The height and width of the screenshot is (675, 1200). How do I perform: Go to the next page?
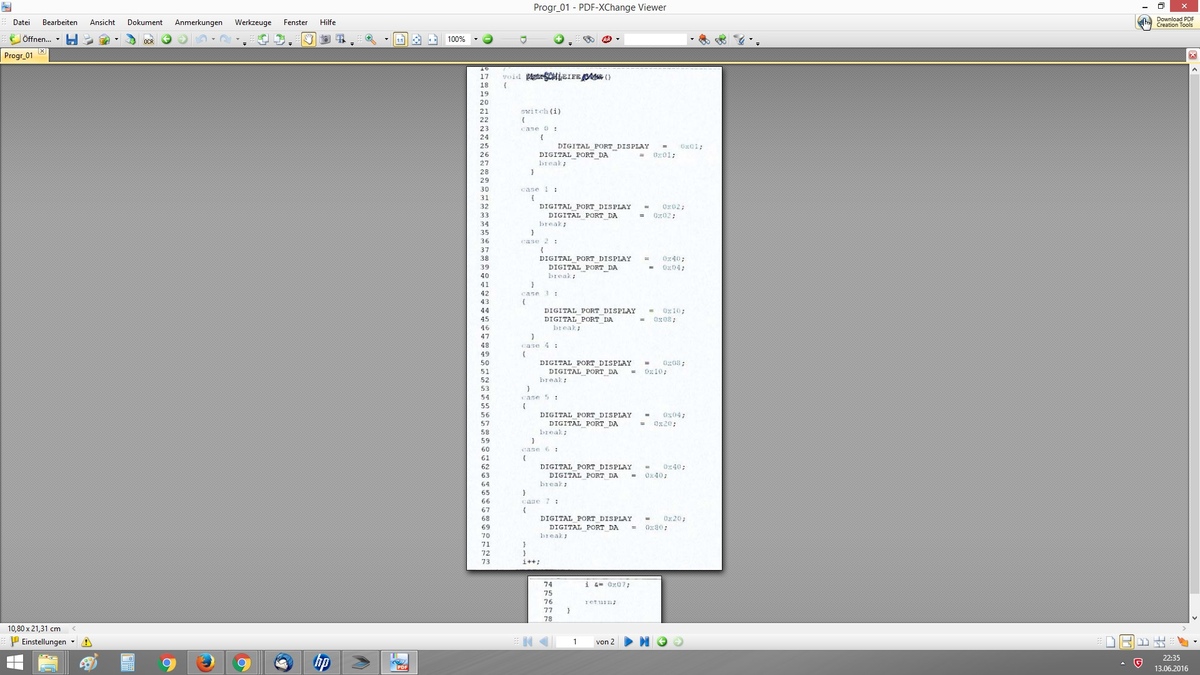coord(629,641)
